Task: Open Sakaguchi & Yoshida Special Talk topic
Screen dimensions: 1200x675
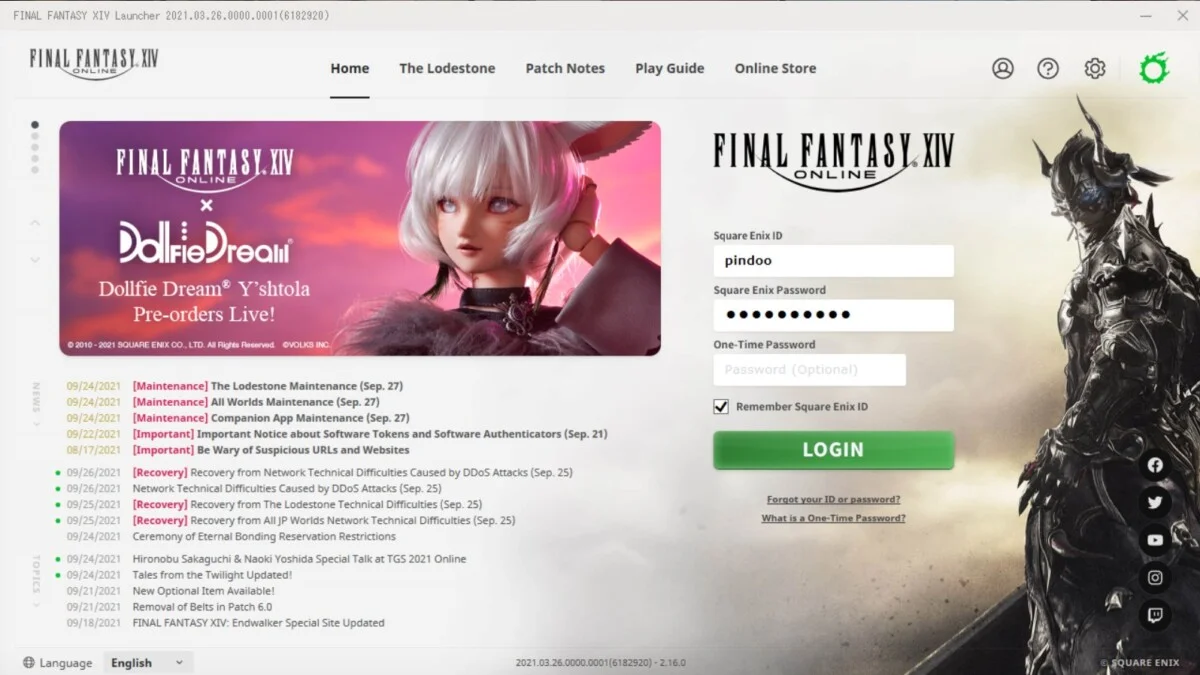Action: click(x=299, y=559)
